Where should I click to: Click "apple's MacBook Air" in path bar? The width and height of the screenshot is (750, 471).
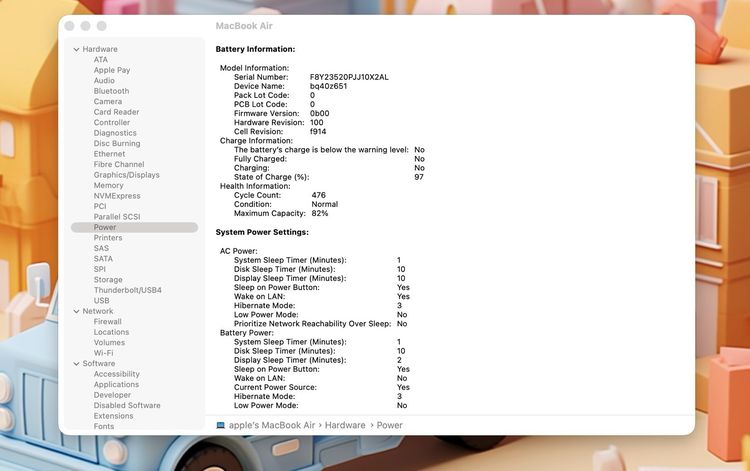(272, 426)
